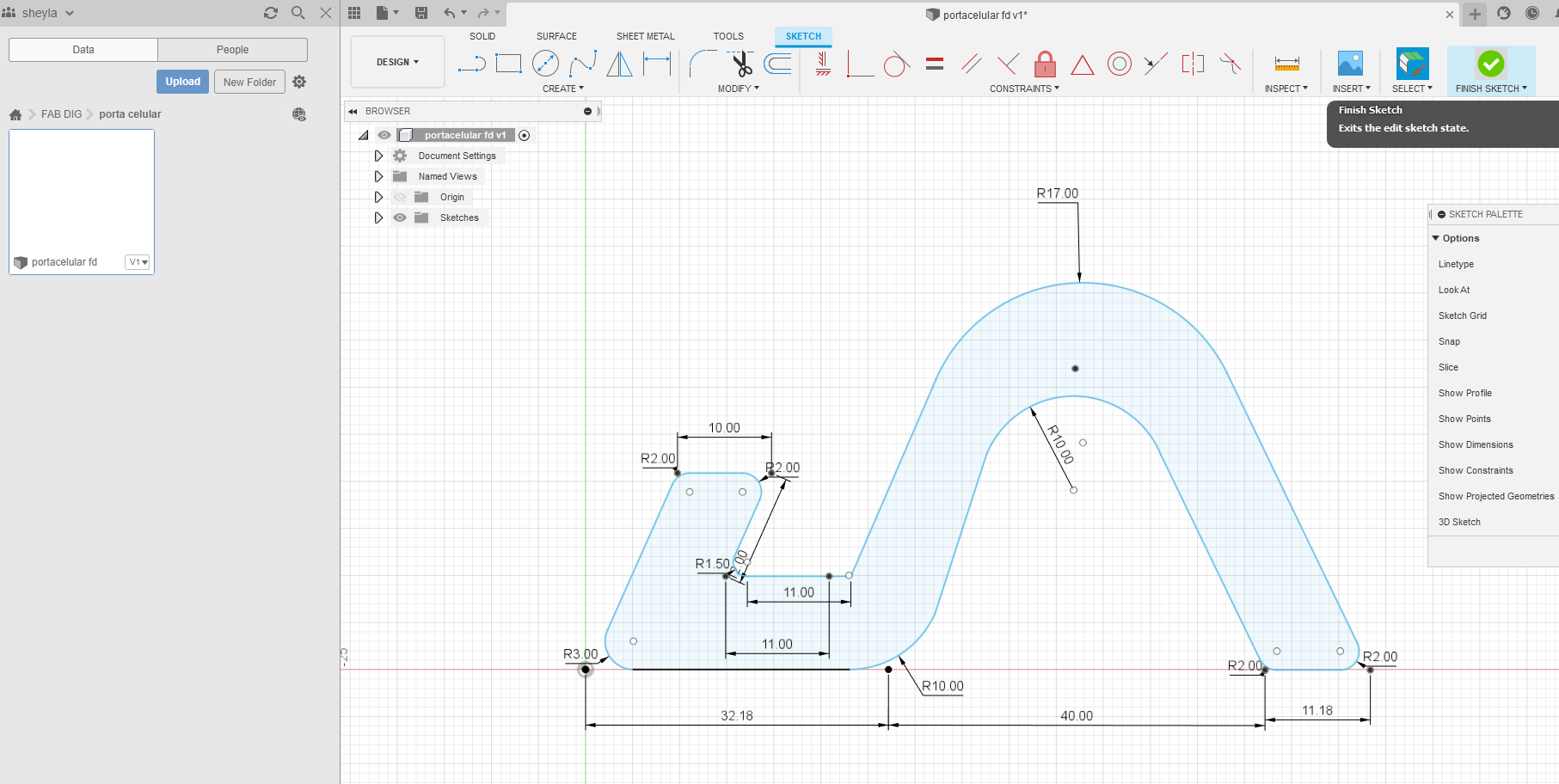Expand Document Settings node
1559x784 pixels.
[x=378, y=156]
